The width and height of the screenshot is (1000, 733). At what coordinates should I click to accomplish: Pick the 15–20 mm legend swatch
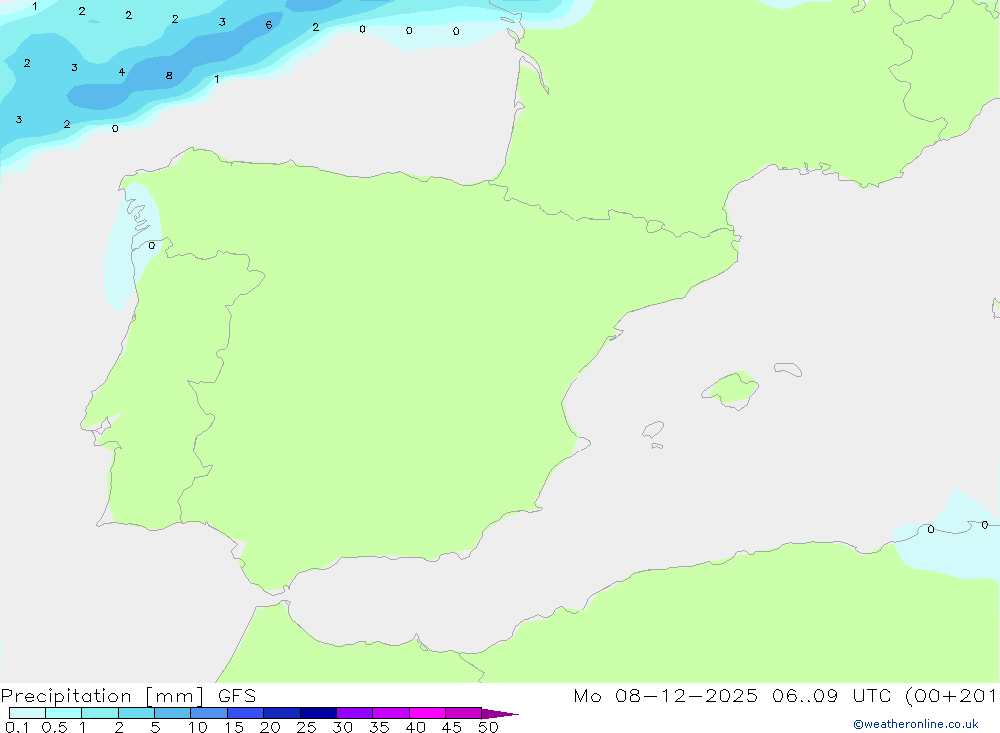(x=246, y=713)
